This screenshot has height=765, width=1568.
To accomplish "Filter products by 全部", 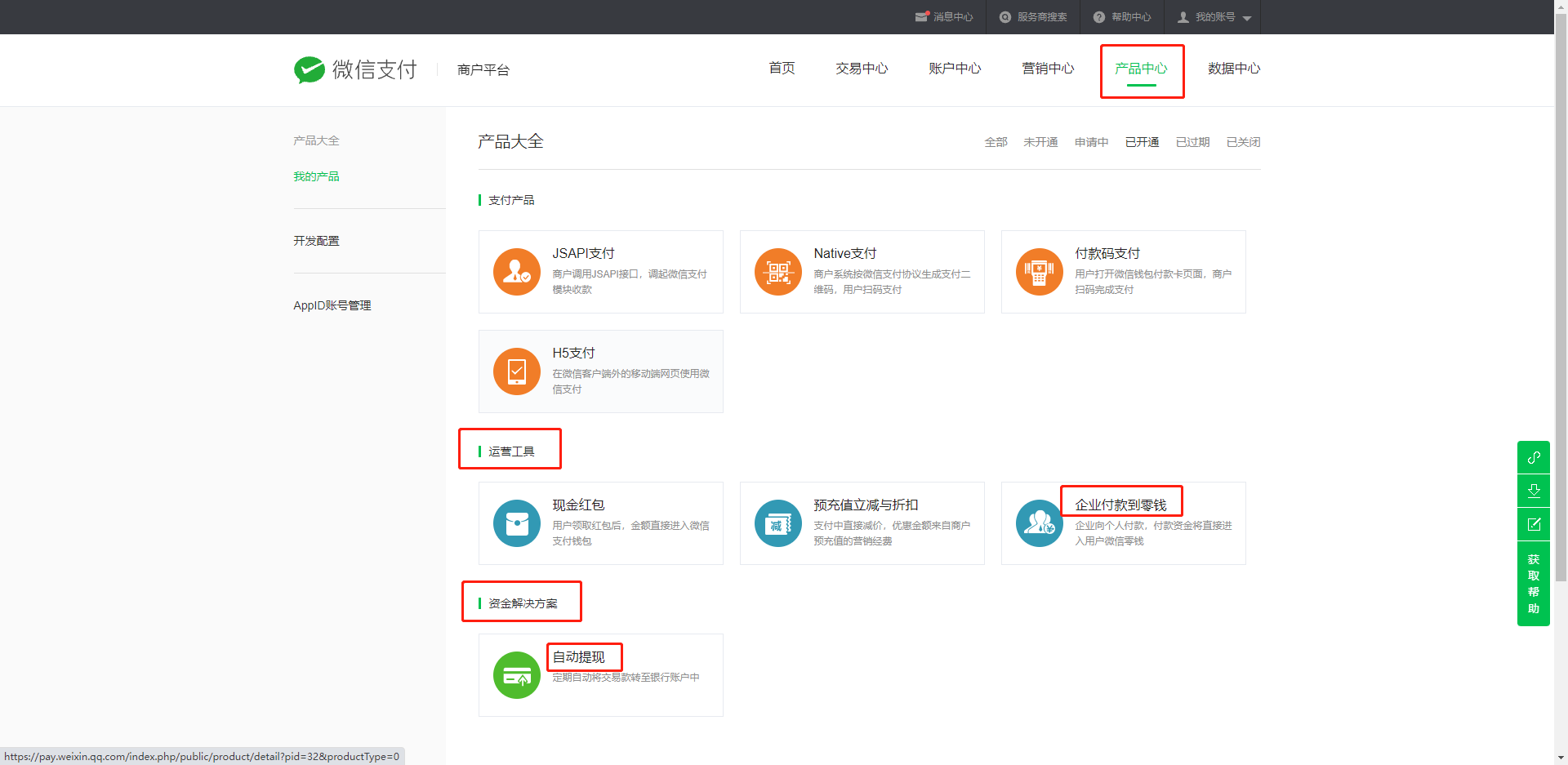I will [996, 142].
